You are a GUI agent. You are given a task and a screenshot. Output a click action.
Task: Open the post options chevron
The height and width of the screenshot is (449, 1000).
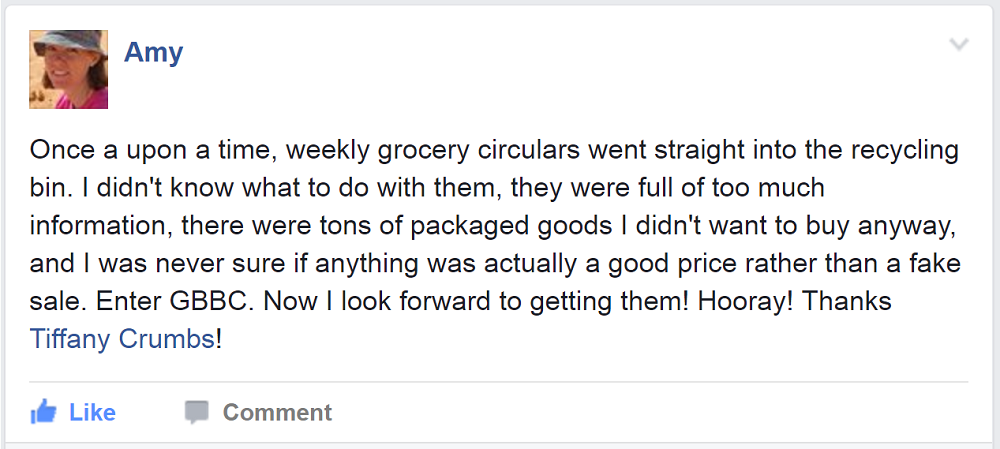pyautogui.click(x=959, y=45)
